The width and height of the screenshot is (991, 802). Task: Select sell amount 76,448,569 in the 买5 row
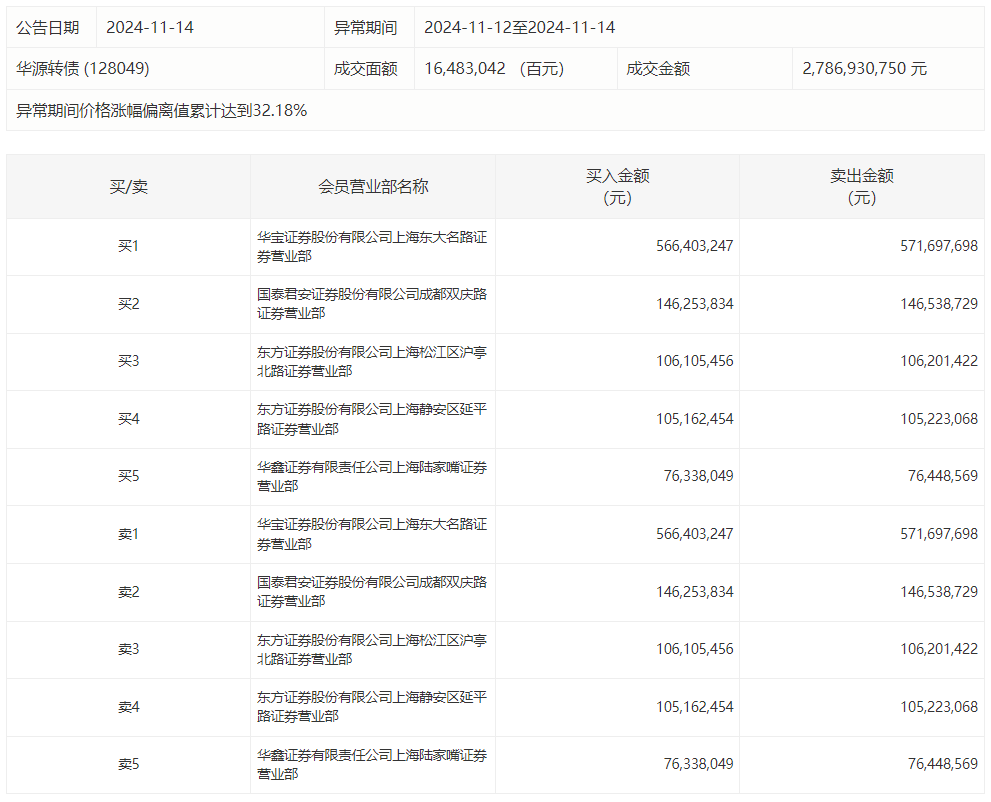tap(943, 477)
